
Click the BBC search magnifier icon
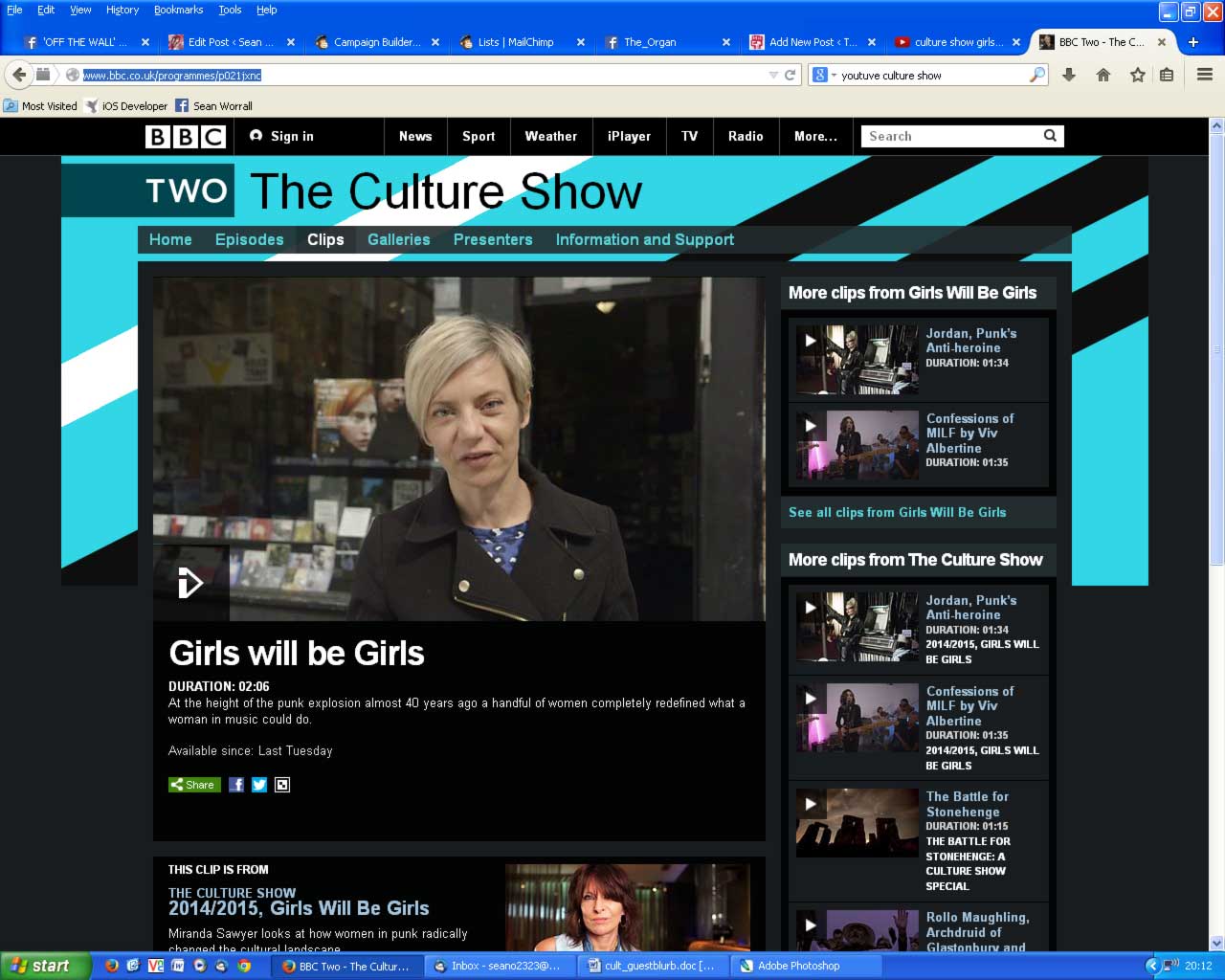point(1050,136)
